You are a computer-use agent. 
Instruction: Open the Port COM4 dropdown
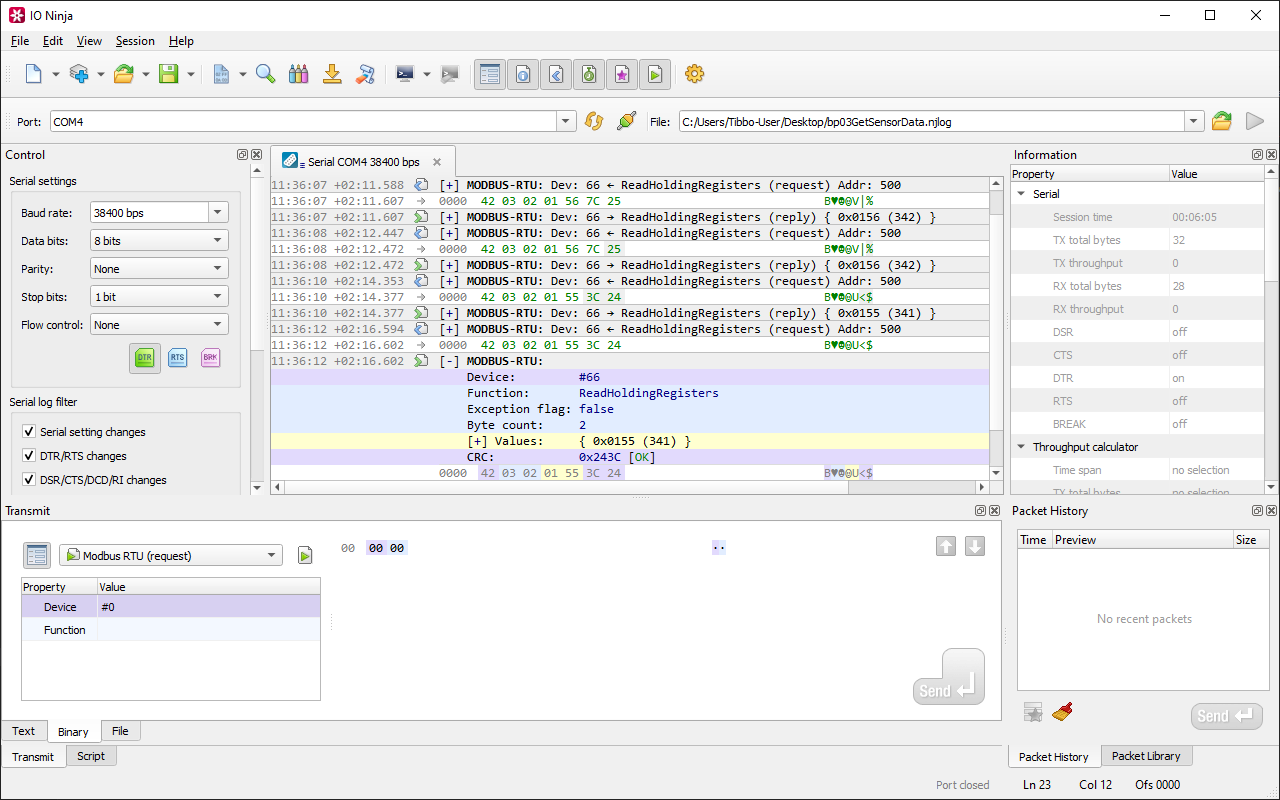click(567, 122)
